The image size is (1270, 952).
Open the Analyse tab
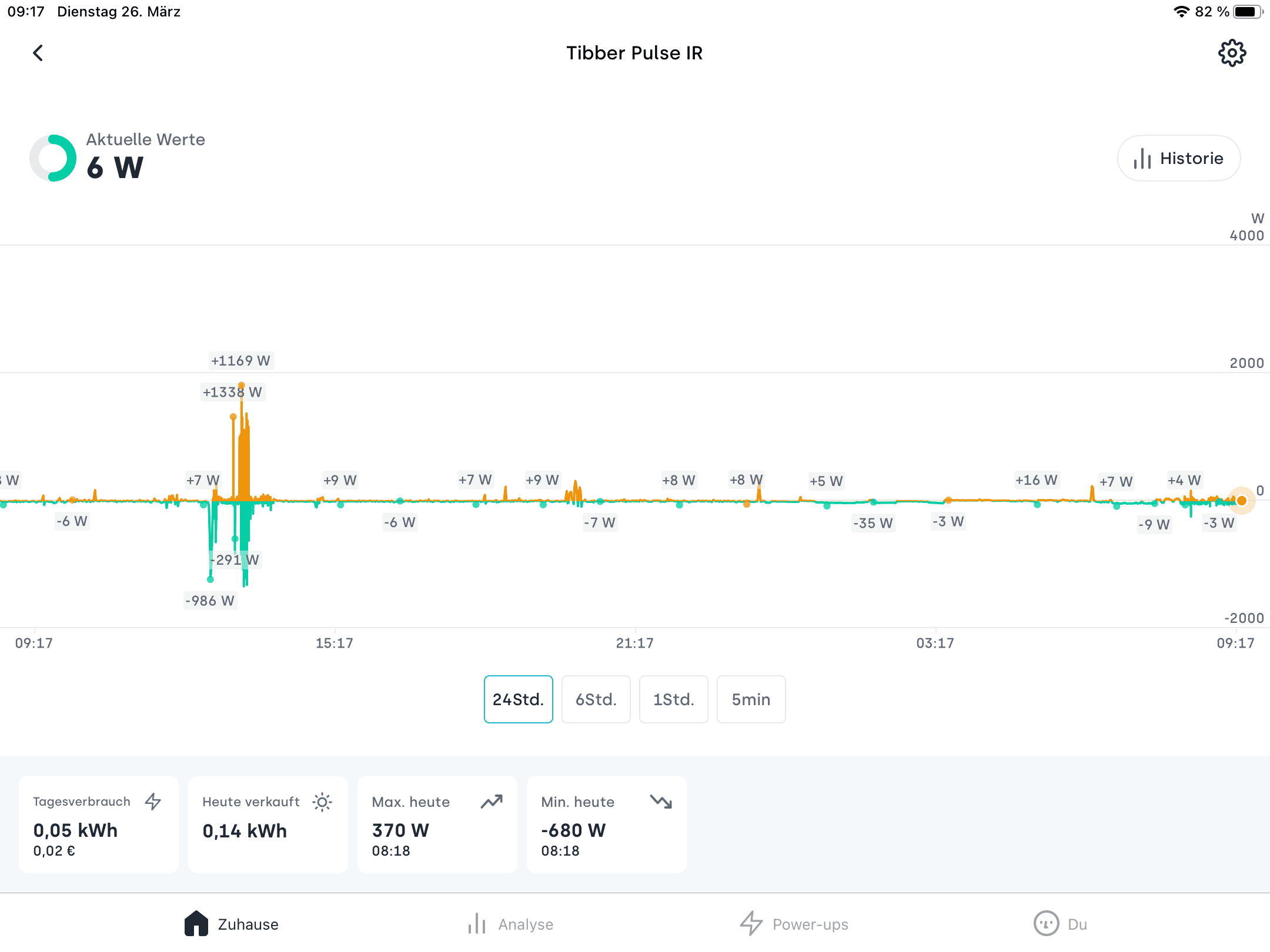[510, 924]
